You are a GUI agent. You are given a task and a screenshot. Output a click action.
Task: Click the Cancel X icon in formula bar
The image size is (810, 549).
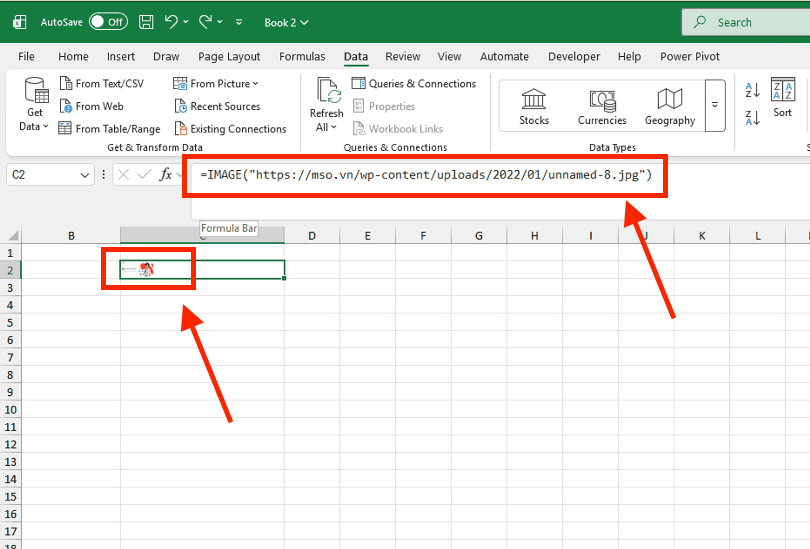pos(123,175)
